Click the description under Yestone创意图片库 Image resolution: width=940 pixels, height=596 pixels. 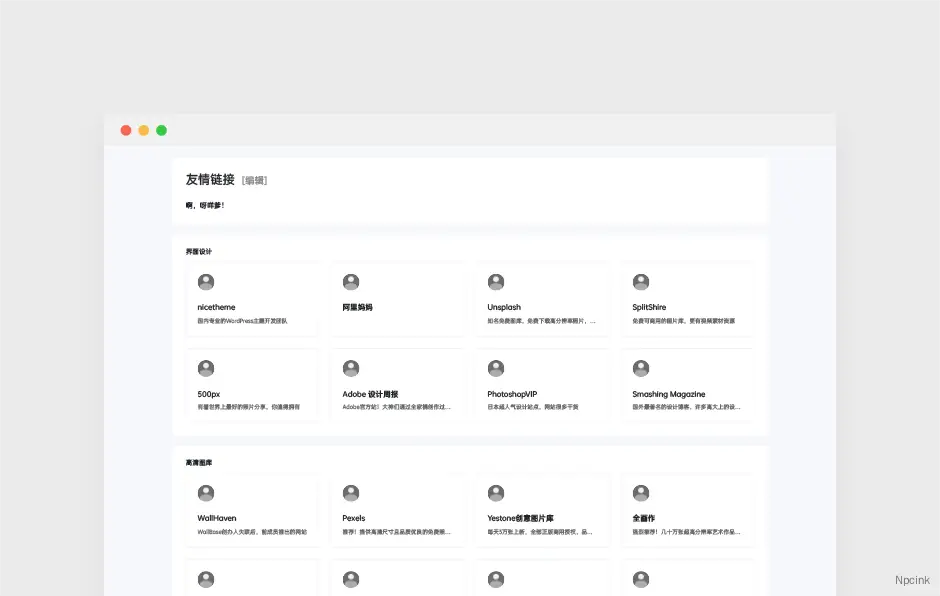[540, 532]
